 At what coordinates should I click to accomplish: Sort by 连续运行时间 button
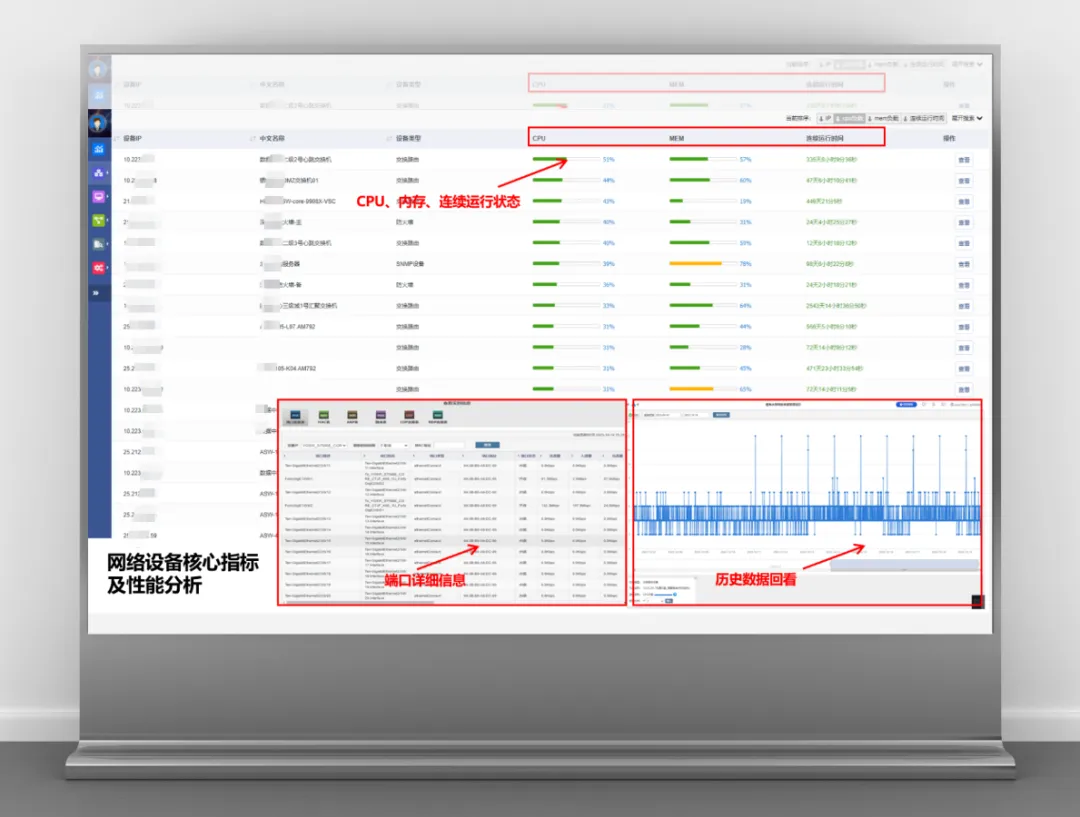(924, 118)
